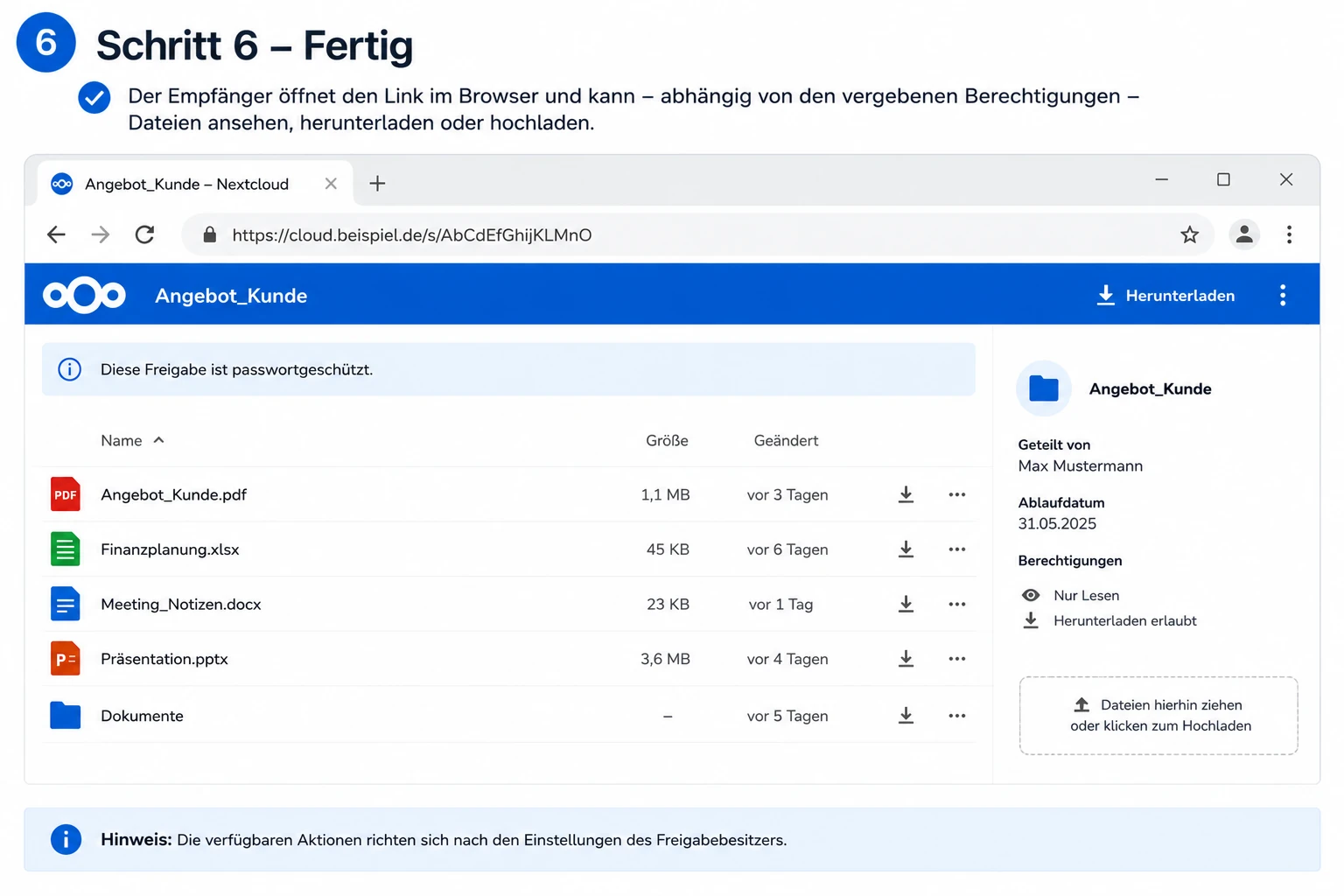Open more options for Finanzplanung.xlsx
Screen dimensions: 1344x896
click(957, 549)
